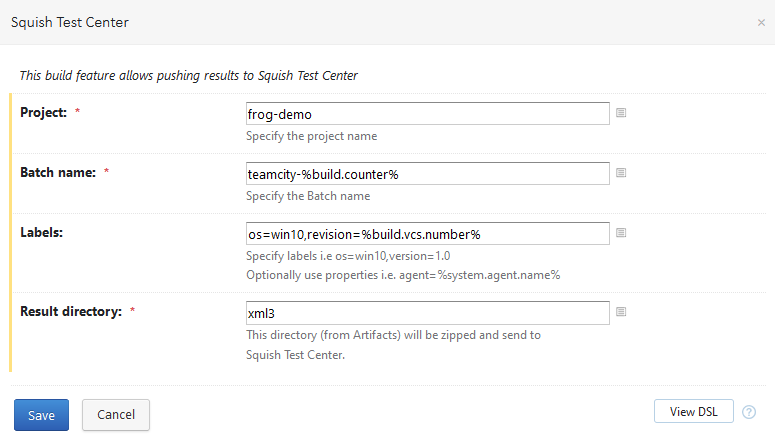This screenshot has height=443, width=775.
Task: Click parameter list icon next to Batch name
Action: click(621, 173)
